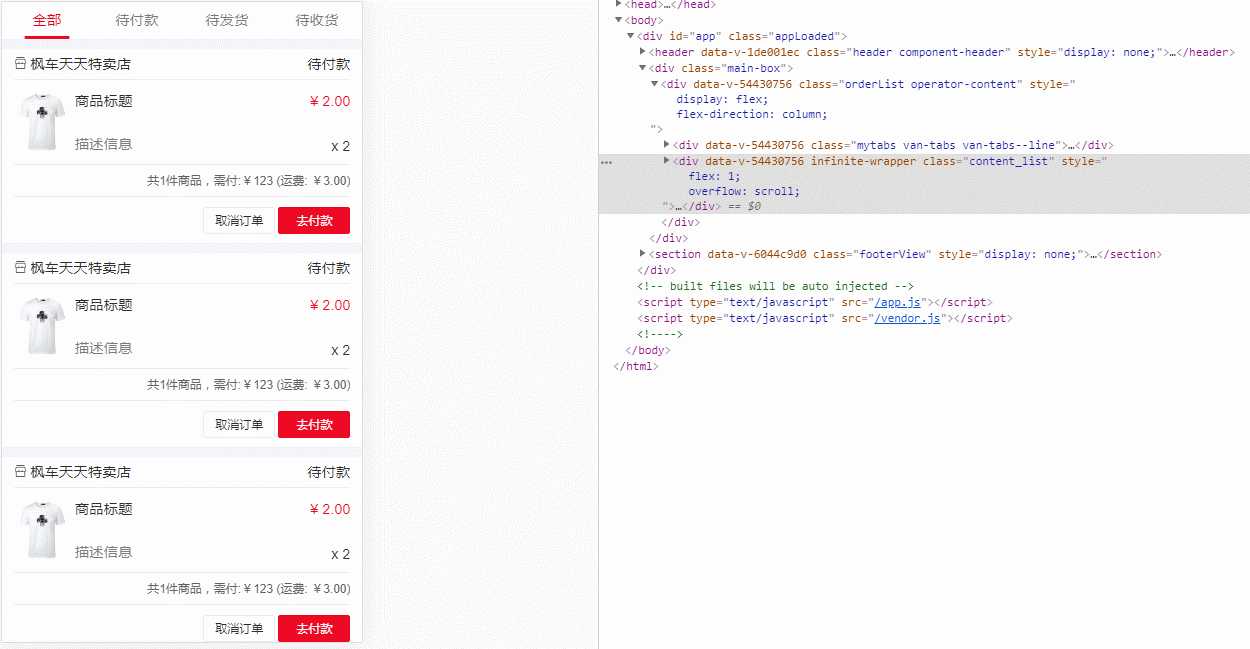Cancel the first order via 取消订单
This screenshot has height=649, width=1250.
pyautogui.click(x=239, y=220)
